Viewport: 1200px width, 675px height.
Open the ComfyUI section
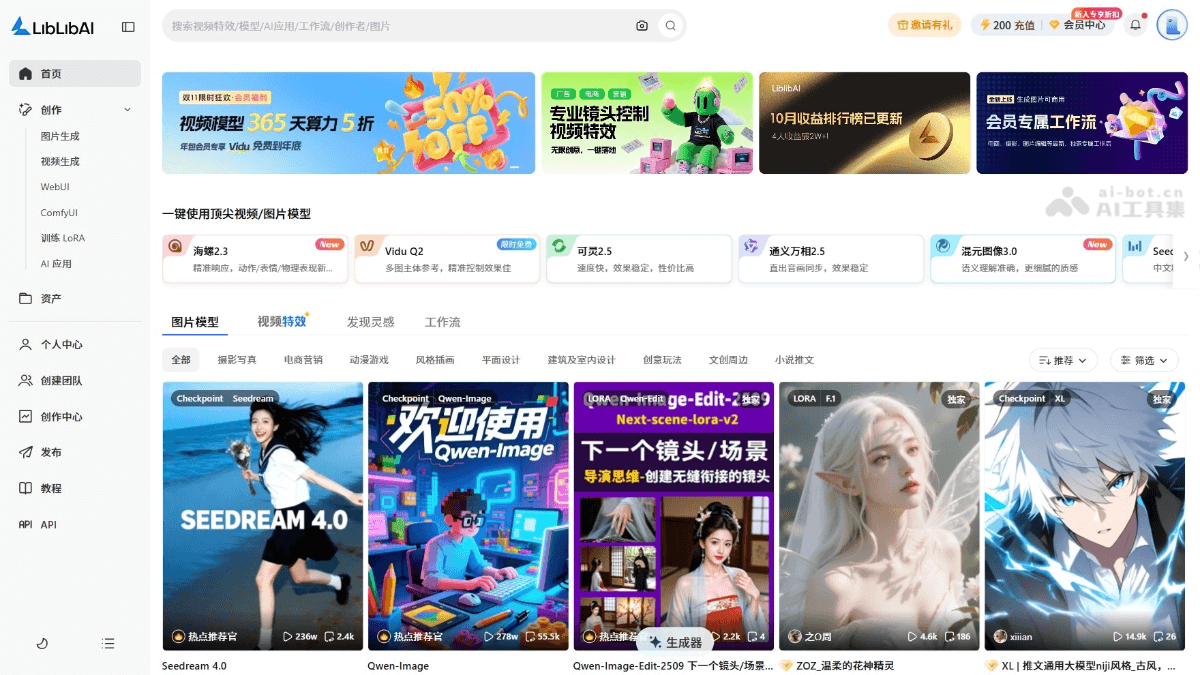[62, 212]
